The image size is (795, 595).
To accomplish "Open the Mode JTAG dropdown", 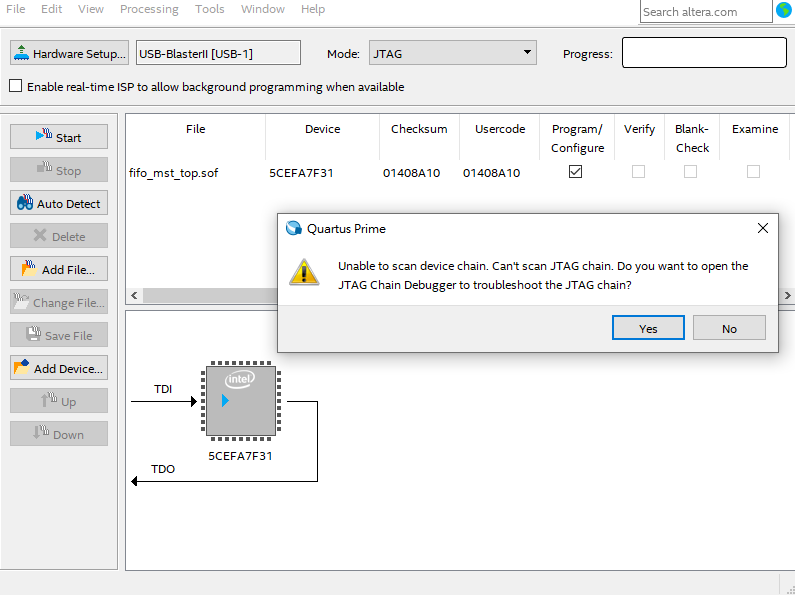I will 453,53.
